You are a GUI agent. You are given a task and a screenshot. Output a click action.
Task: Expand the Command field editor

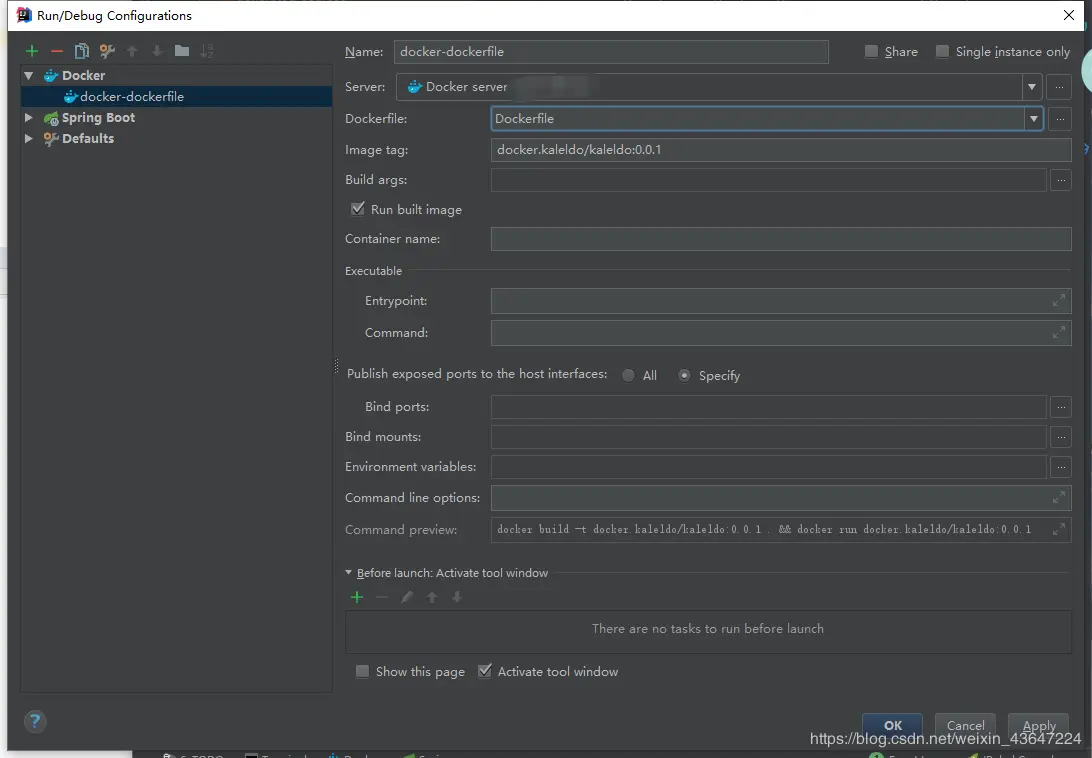click(1058, 333)
